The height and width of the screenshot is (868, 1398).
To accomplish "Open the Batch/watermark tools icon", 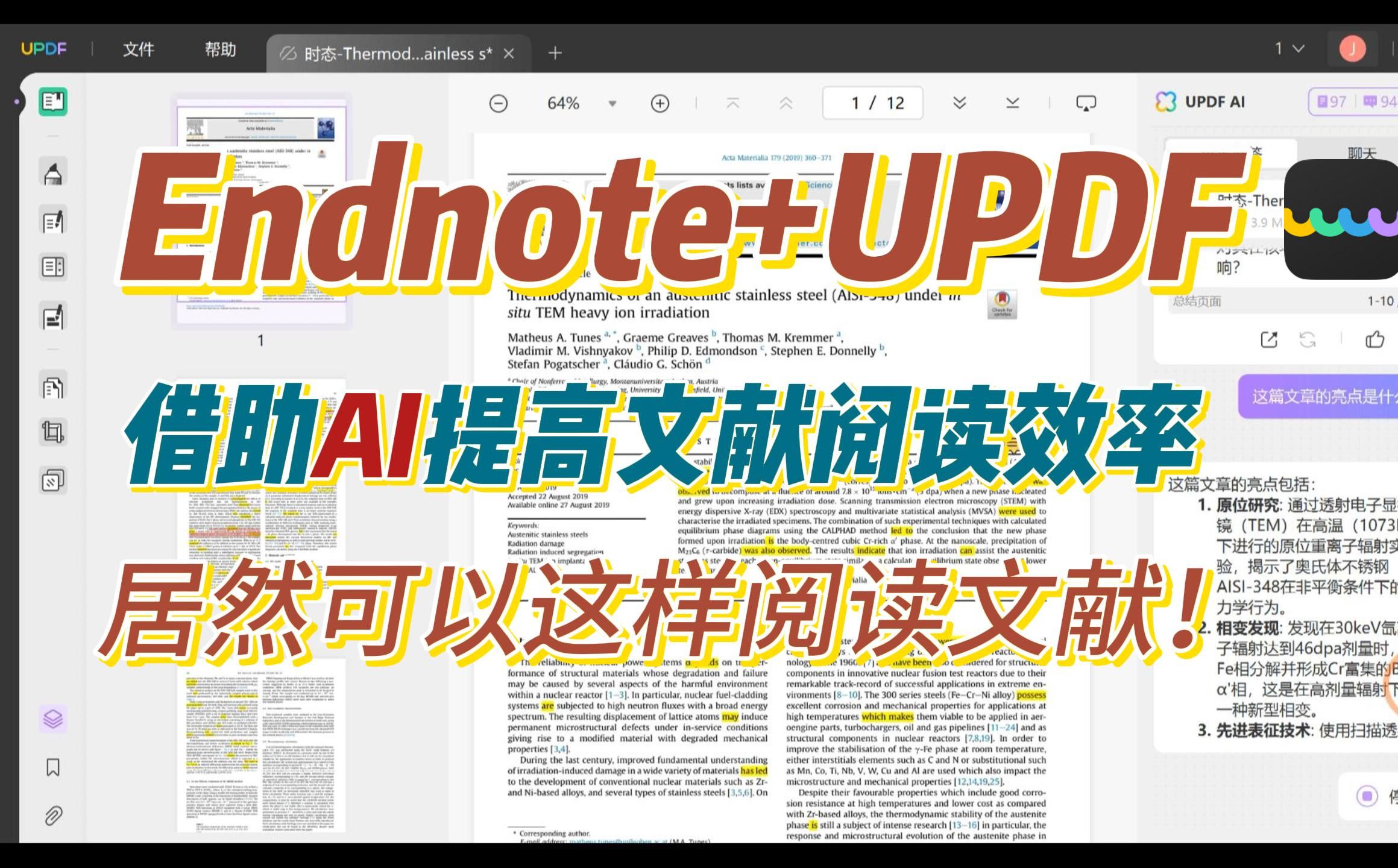I will [x=53, y=480].
